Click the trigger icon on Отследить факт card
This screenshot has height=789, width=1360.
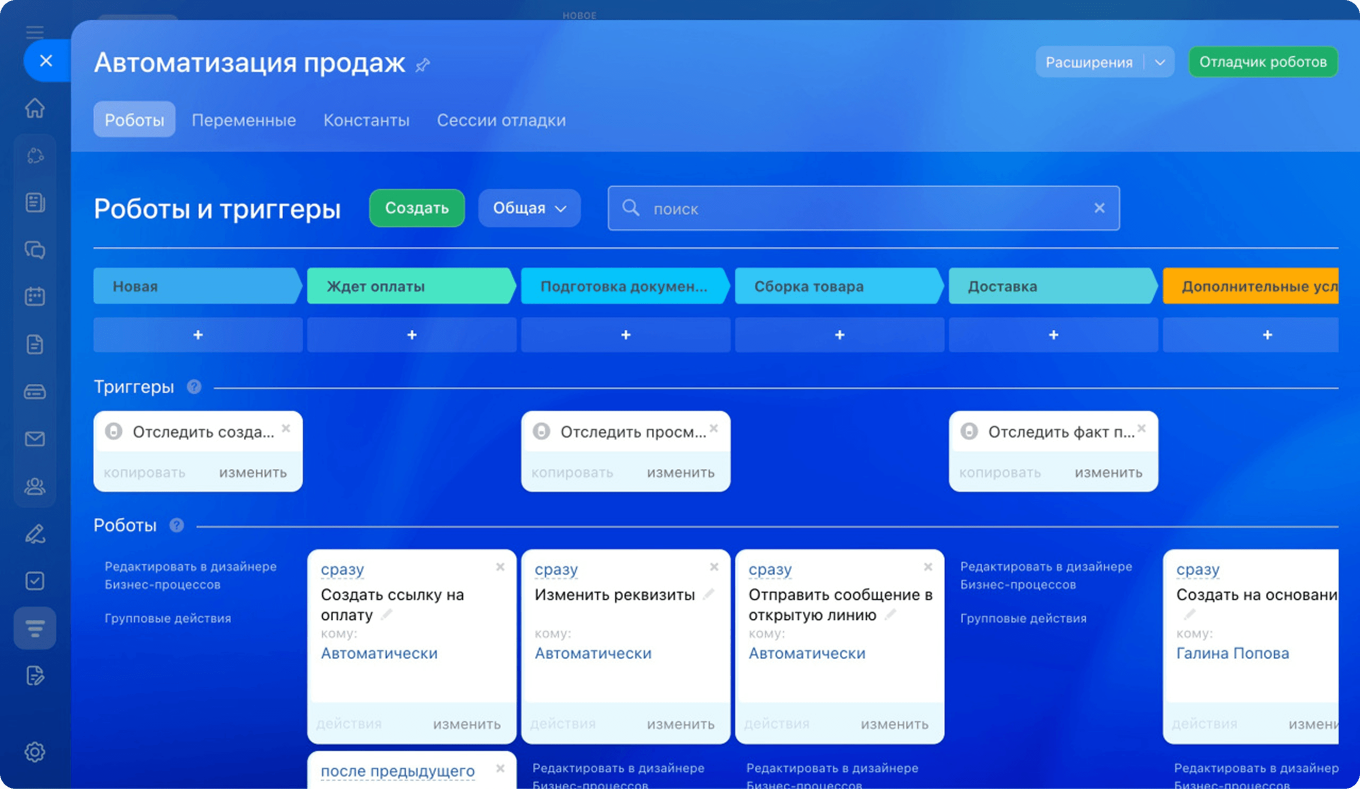pyautogui.click(x=968, y=431)
